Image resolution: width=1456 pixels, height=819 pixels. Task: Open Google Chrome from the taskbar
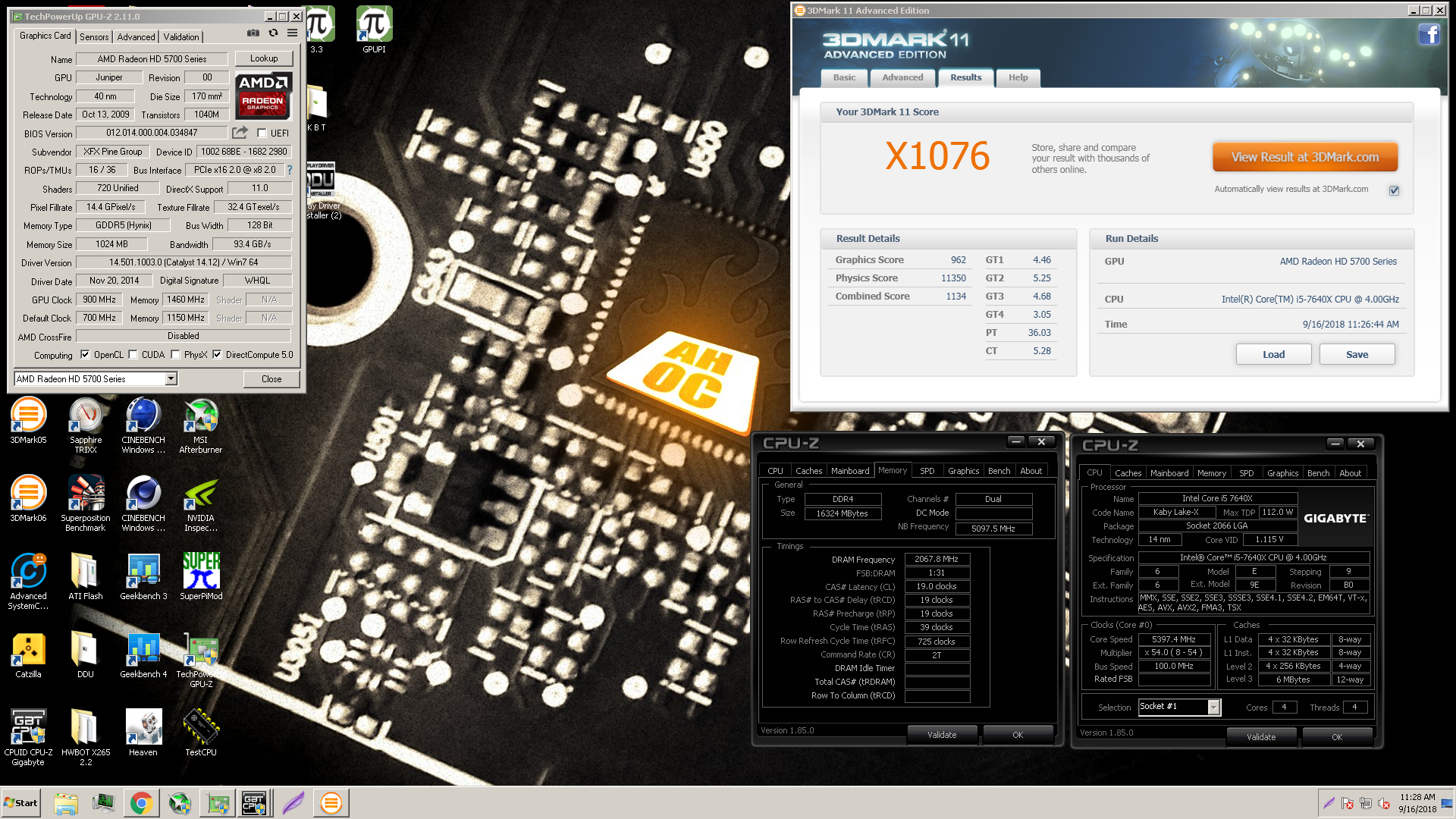click(141, 803)
